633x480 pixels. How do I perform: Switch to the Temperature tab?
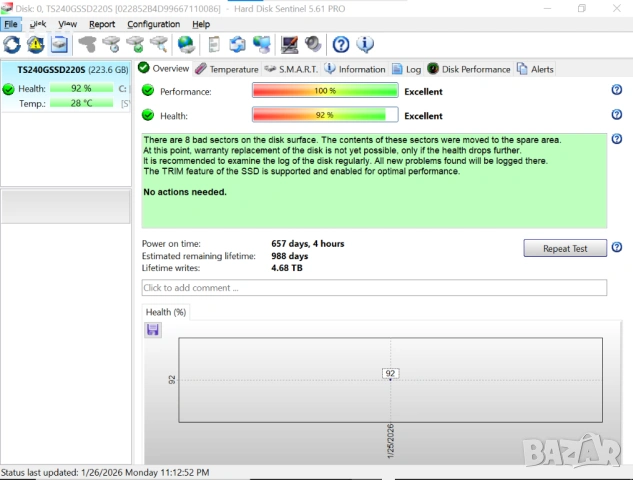(x=227, y=69)
